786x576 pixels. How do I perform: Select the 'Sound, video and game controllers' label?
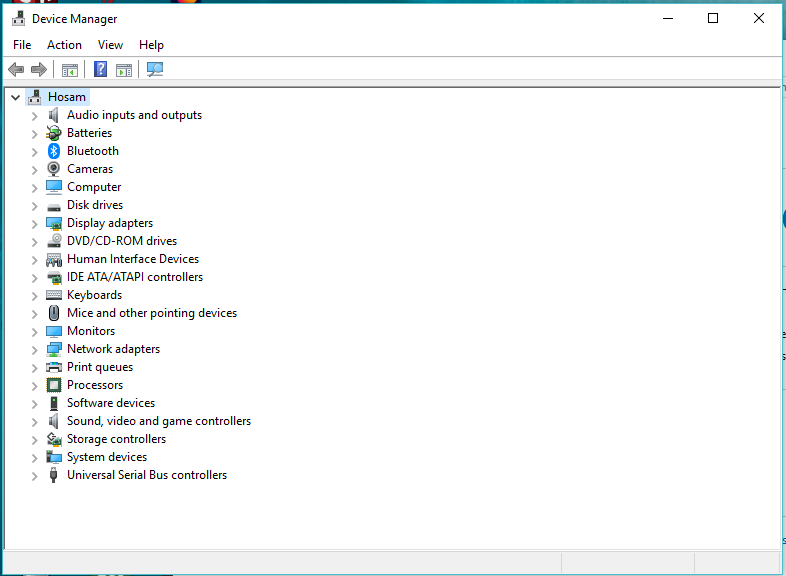[159, 421]
